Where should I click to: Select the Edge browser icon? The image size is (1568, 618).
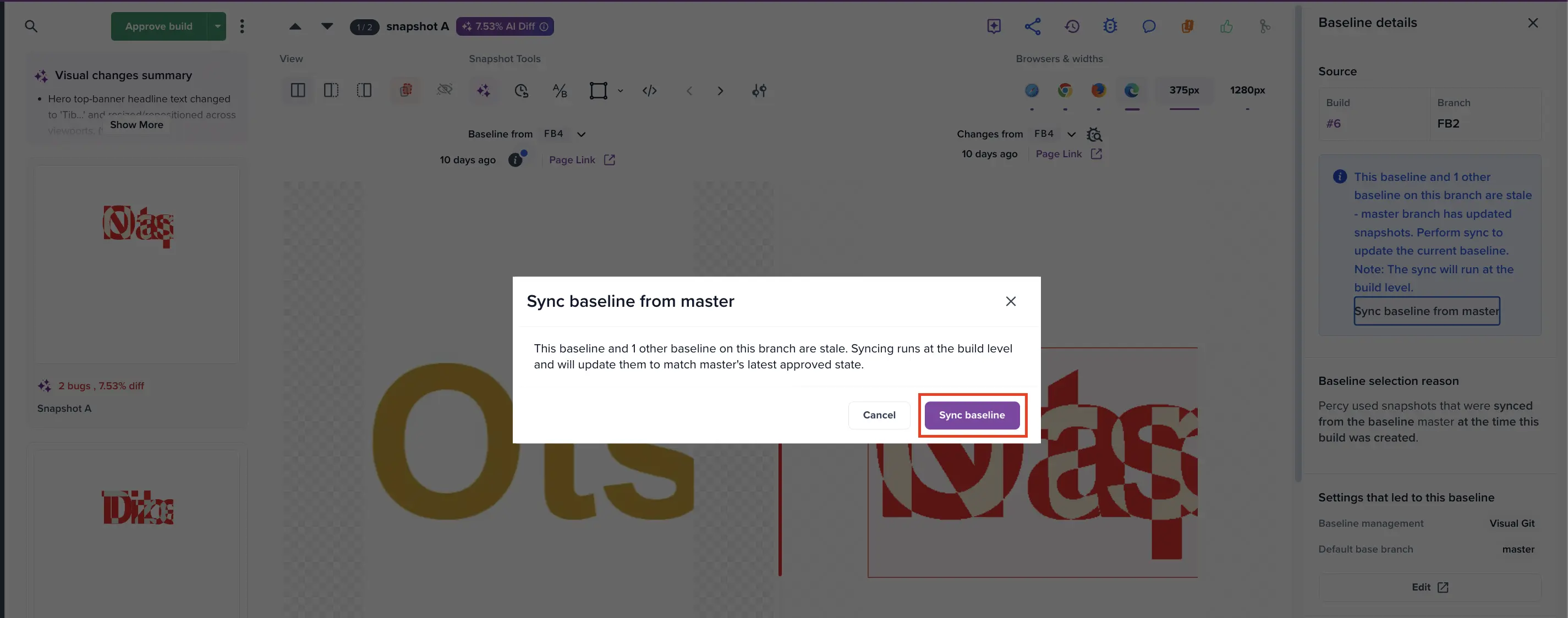click(1132, 90)
